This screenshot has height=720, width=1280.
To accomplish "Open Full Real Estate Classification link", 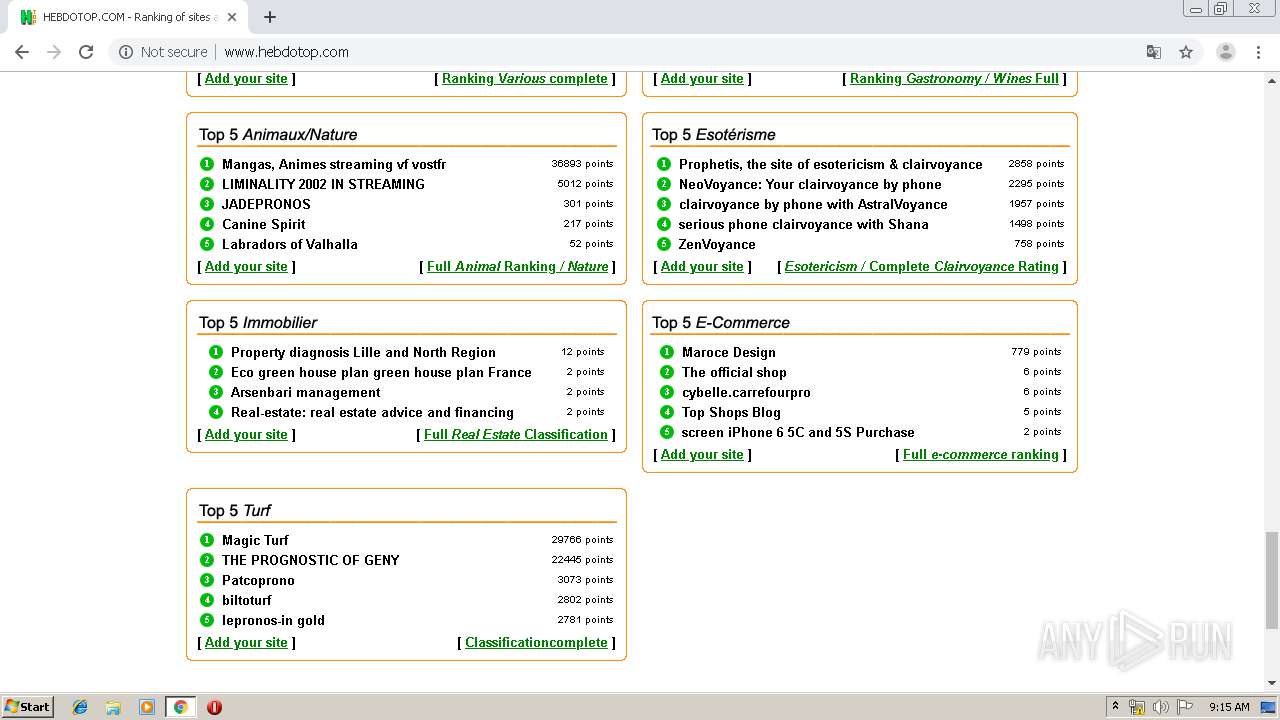I will pyautogui.click(x=516, y=434).
